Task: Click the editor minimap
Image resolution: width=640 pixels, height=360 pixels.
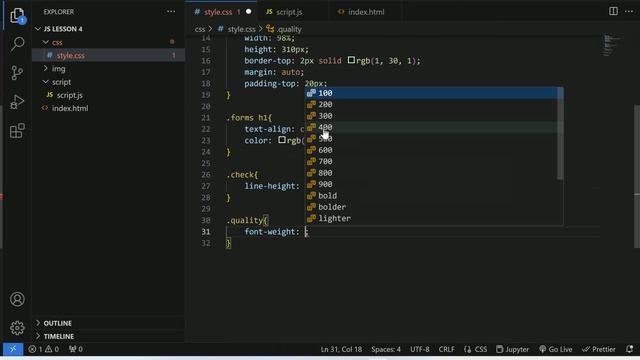Action: (612, 46)
